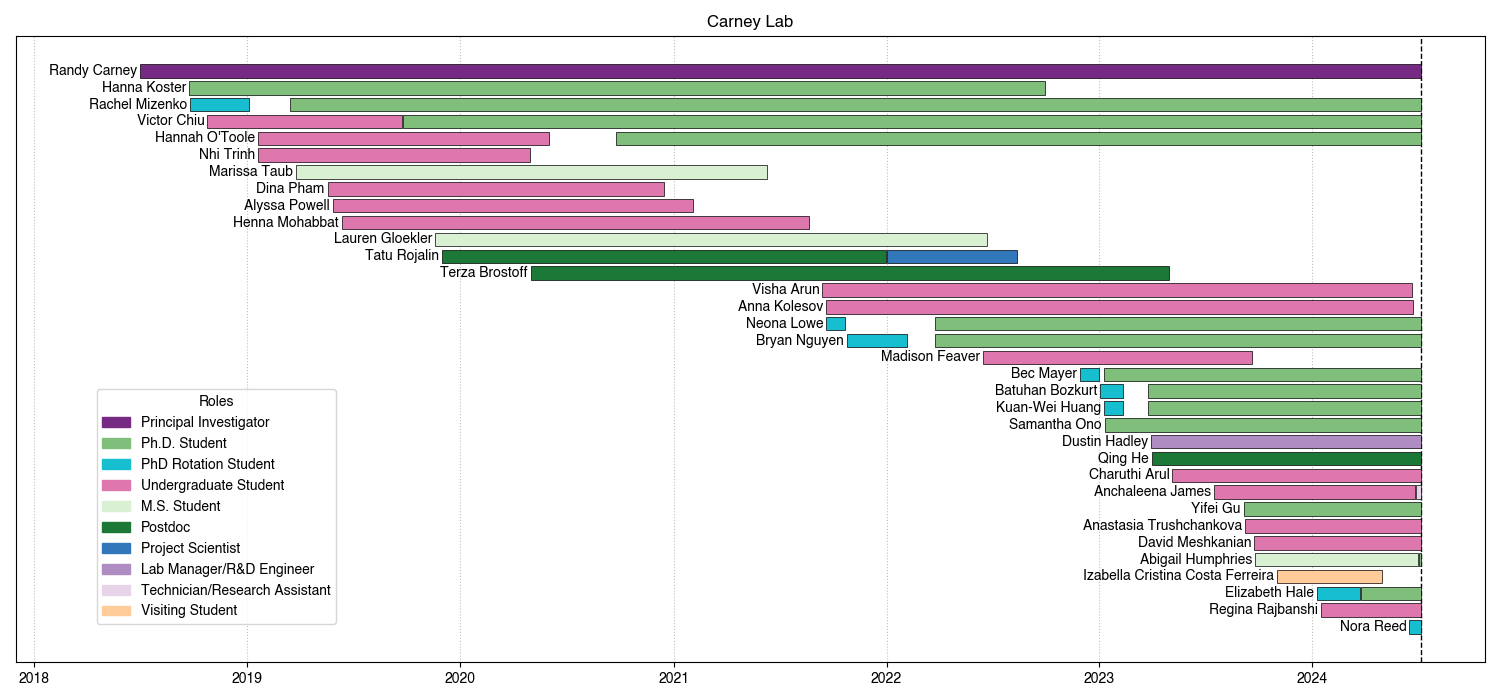Image resolution: width=1500 pixels, height=700 pixels.
Task: Click the Roles legend heading
Action: [x=216, y=401]
